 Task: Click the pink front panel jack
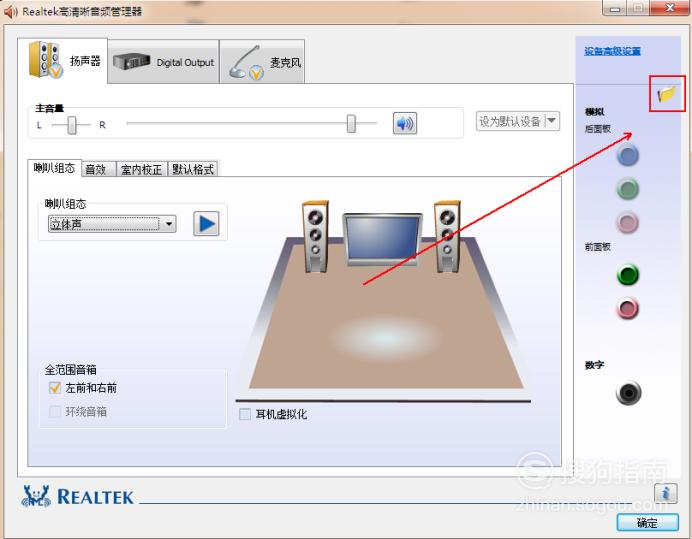pos(628,308)
